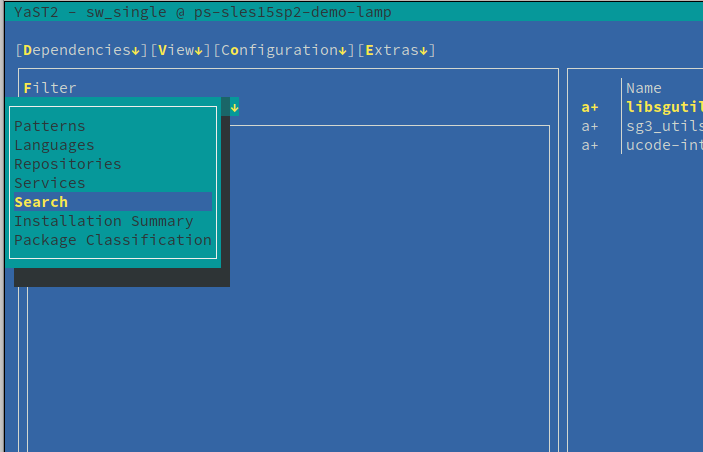Viewport: 703px width, 452px height.
Task: Select the libsgutil package row
Action: click(x=642, y=107)
